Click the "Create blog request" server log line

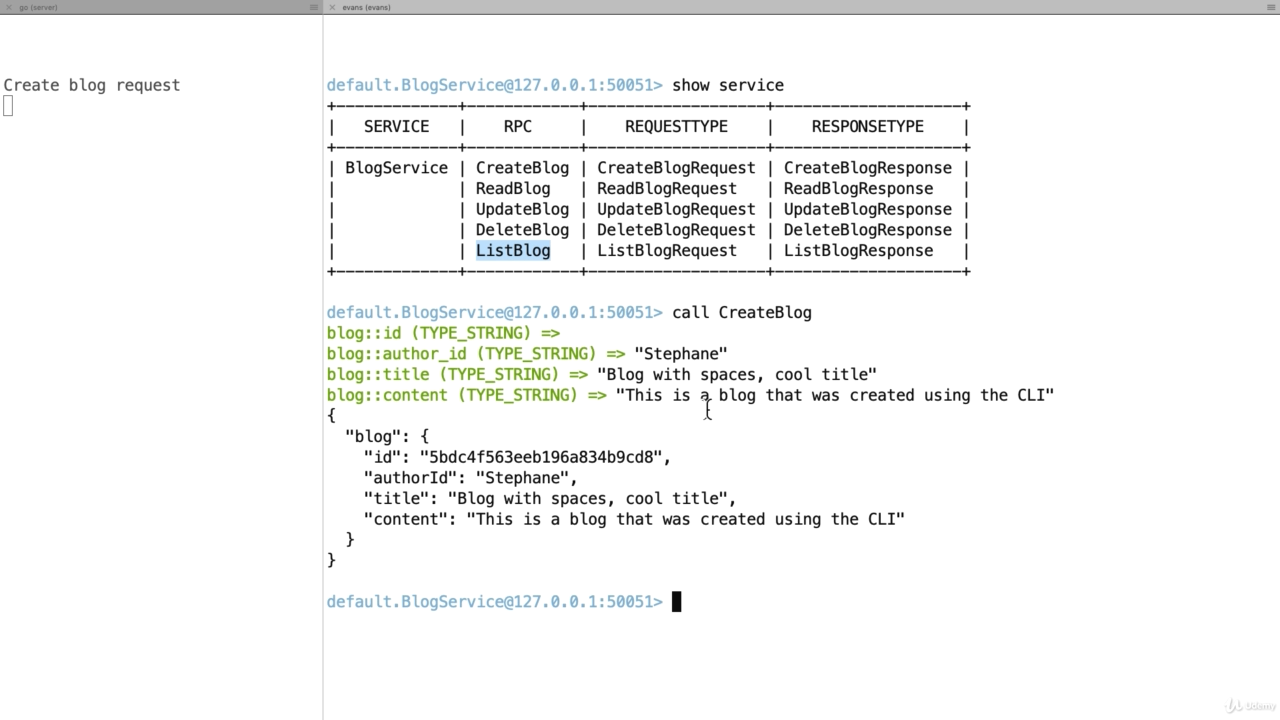pos(92,85)
